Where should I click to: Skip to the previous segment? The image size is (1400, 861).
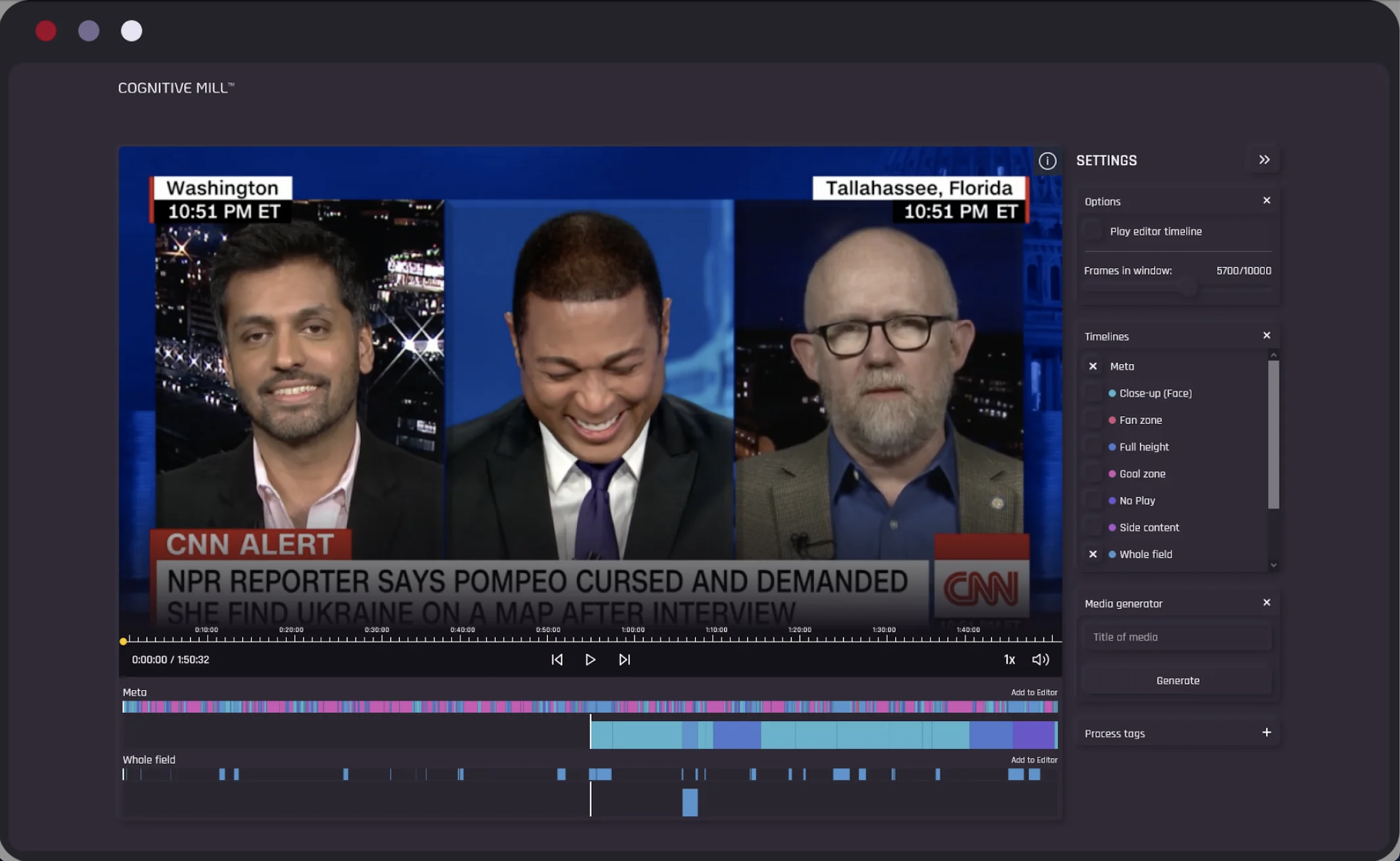pos(557,660)
